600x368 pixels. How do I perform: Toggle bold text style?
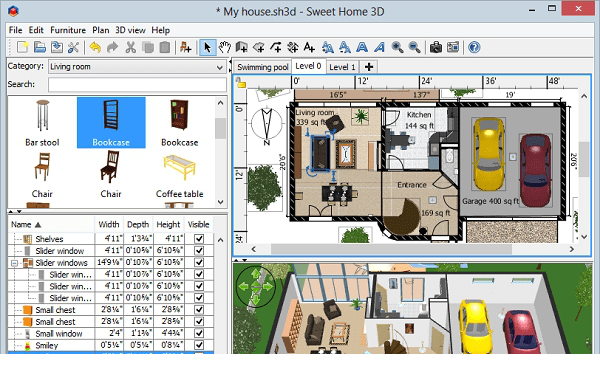[362, 47]
